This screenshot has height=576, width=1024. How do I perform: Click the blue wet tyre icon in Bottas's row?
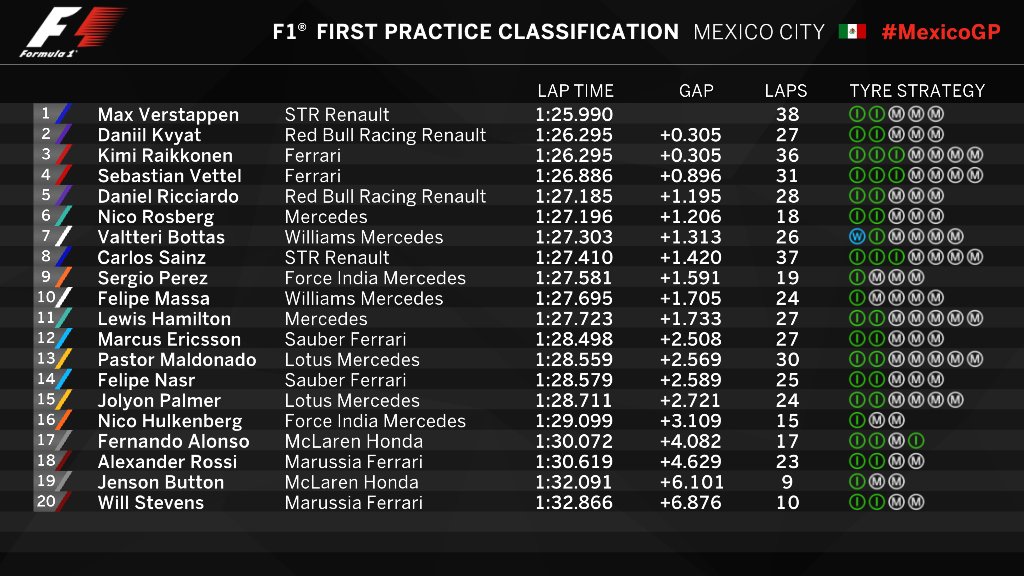[856, 237]
